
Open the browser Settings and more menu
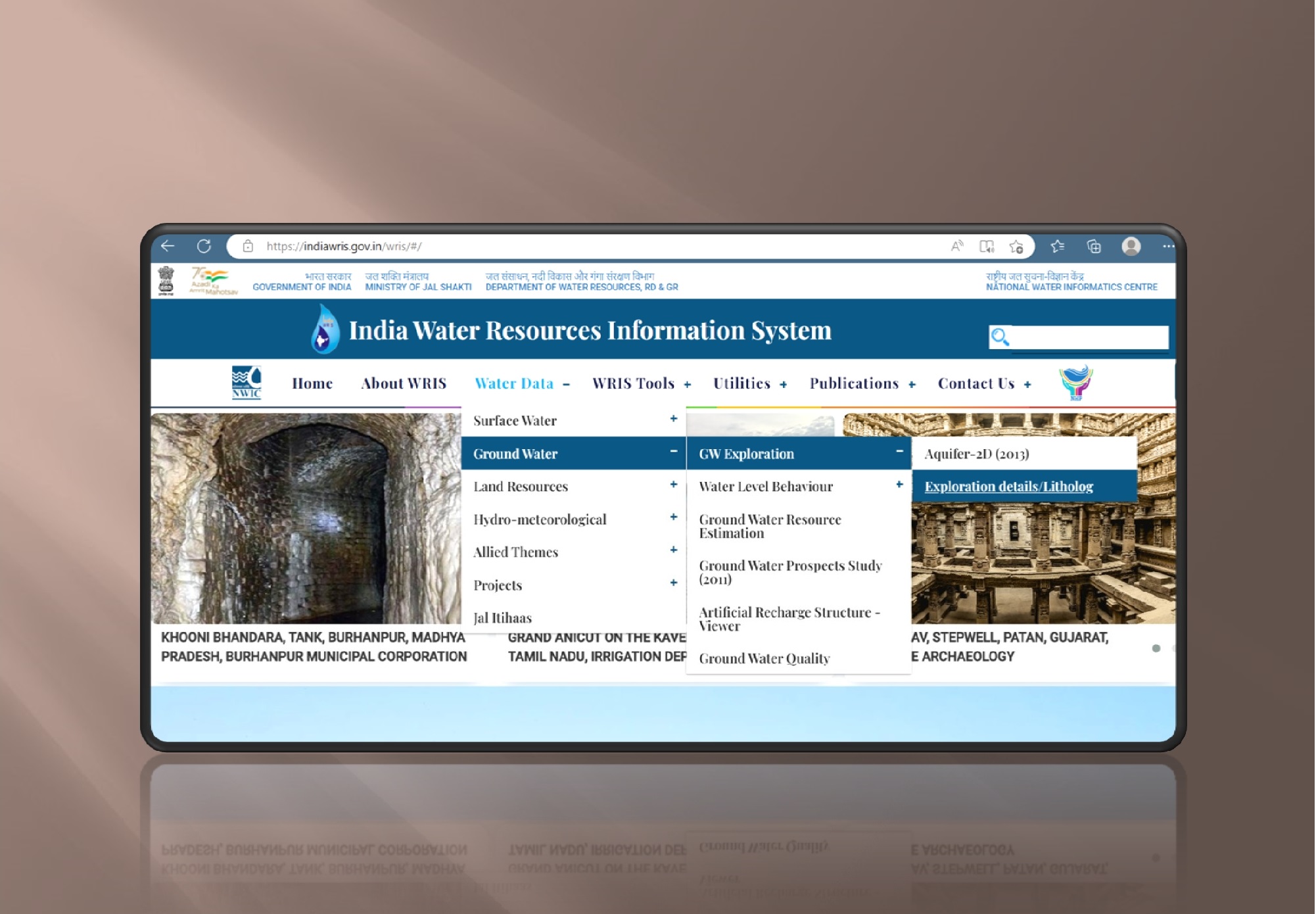coord(1168,246)
